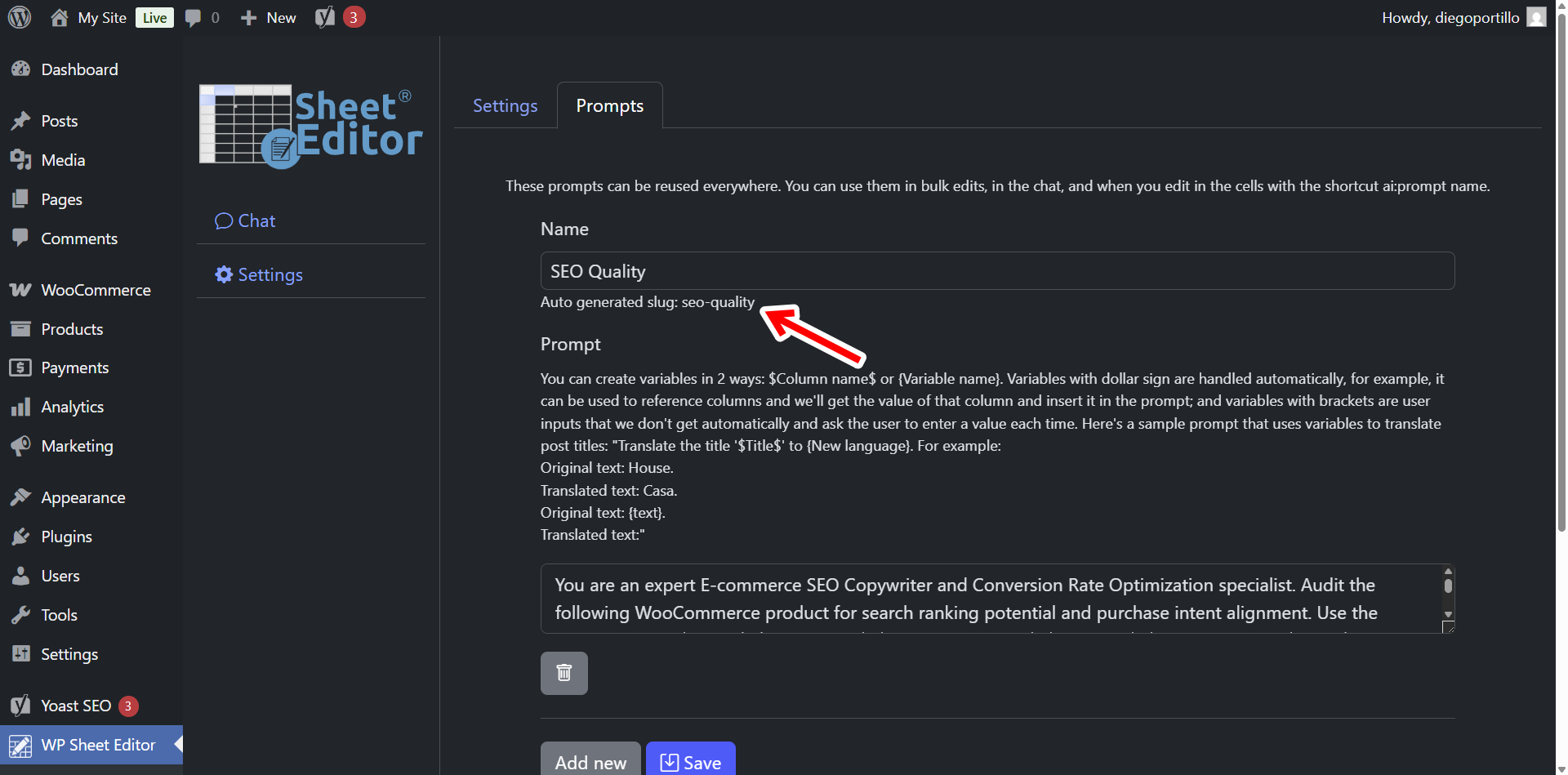
Task: Click the WordPress logo icon
Action: 20,17
